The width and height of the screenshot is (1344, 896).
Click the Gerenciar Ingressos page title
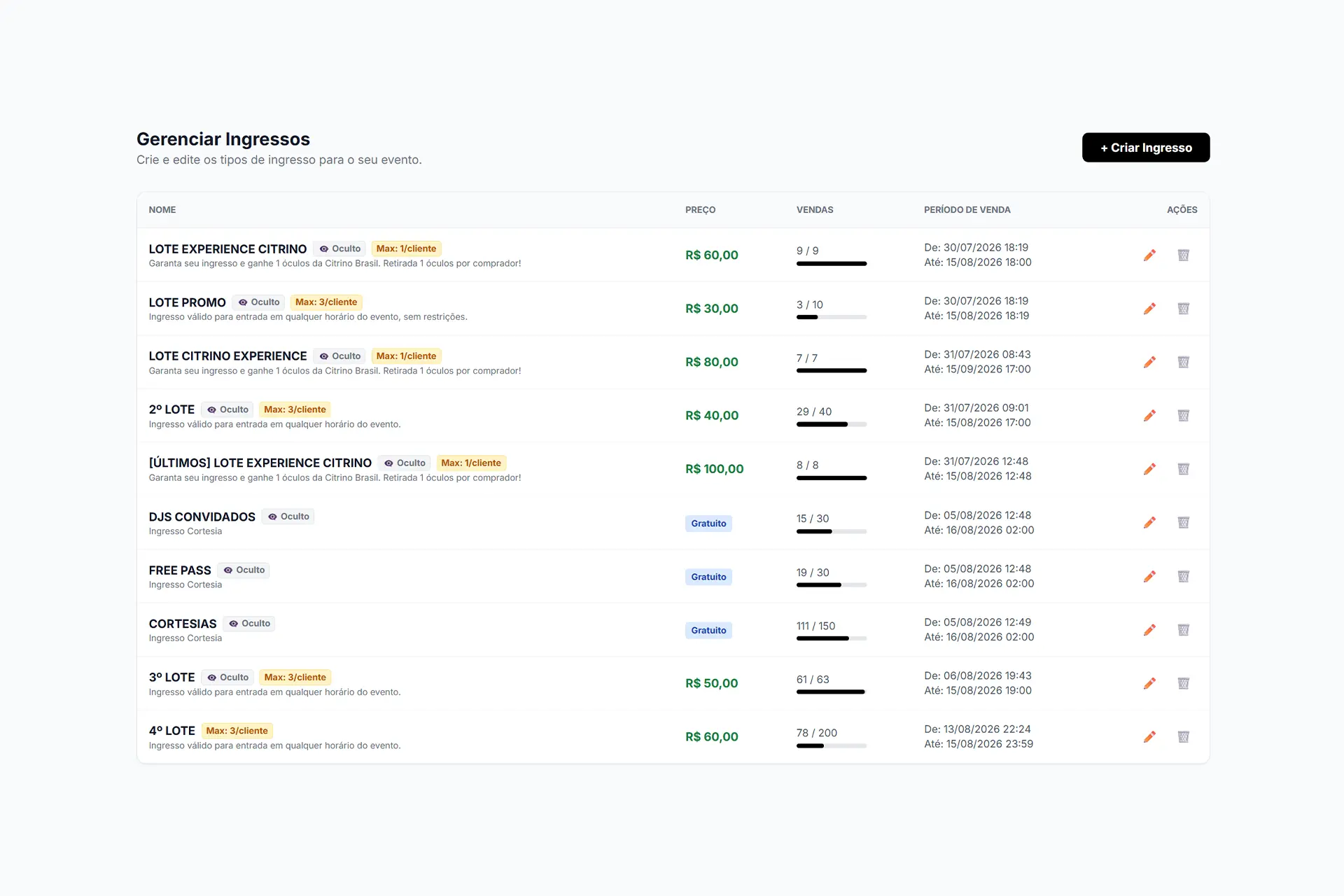coord(223,139)
